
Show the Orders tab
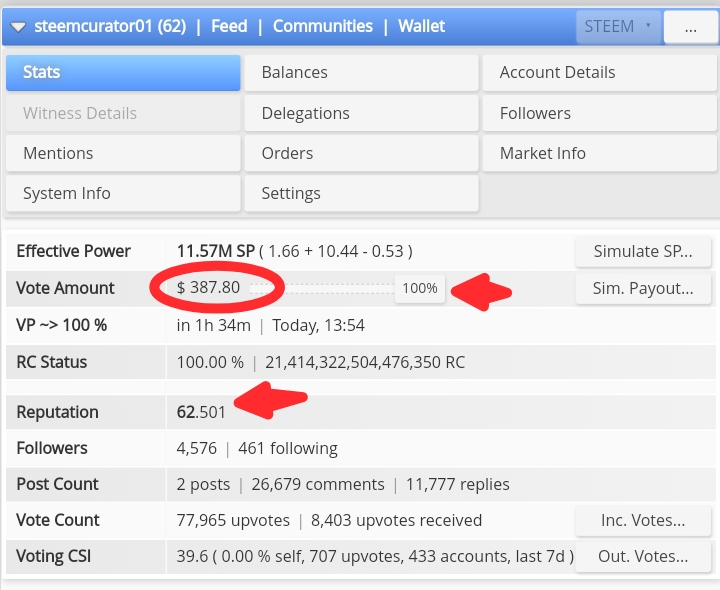(x=361, y=153)
